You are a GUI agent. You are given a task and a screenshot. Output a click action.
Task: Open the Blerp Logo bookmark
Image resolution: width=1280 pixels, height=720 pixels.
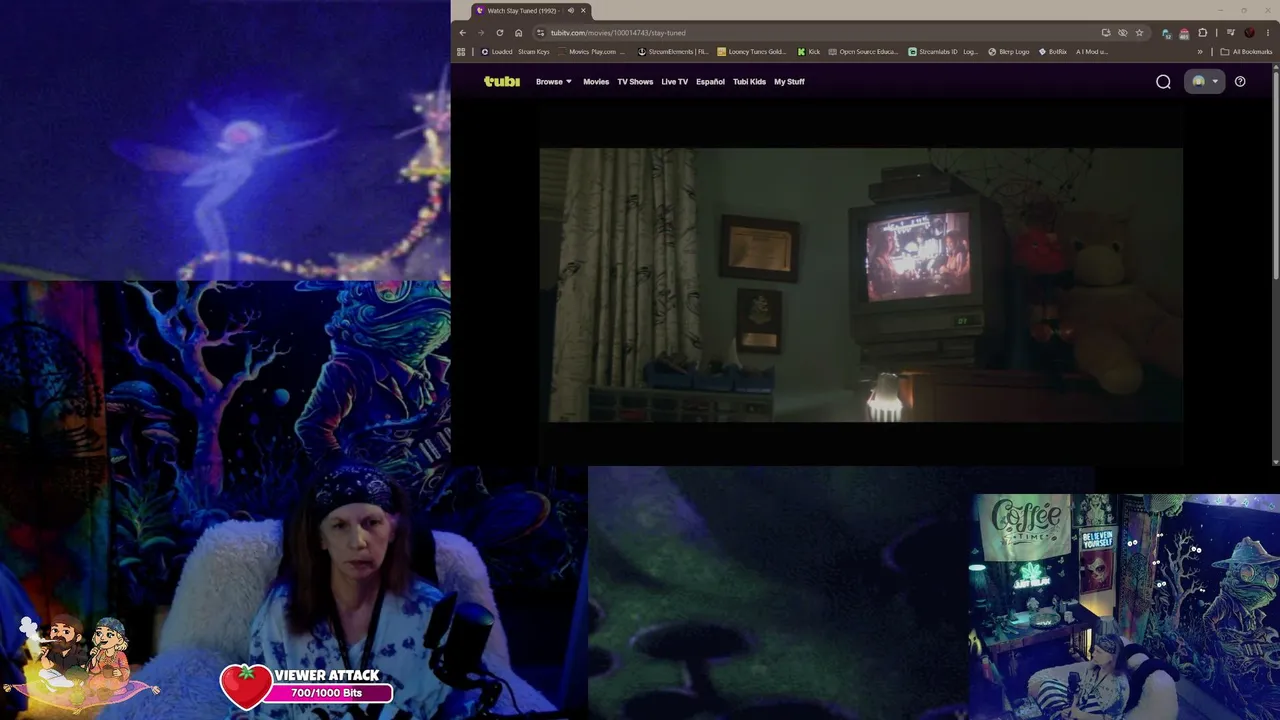click(1009, 52)
